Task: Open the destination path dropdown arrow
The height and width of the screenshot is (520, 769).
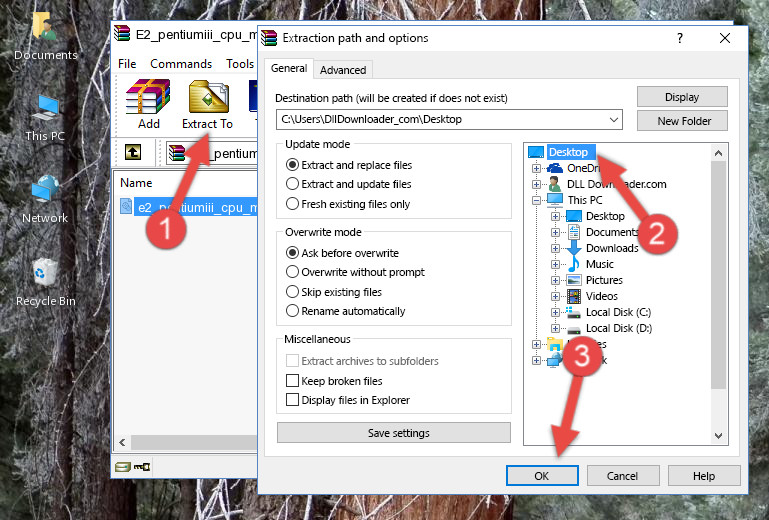Action: (614, 120)
